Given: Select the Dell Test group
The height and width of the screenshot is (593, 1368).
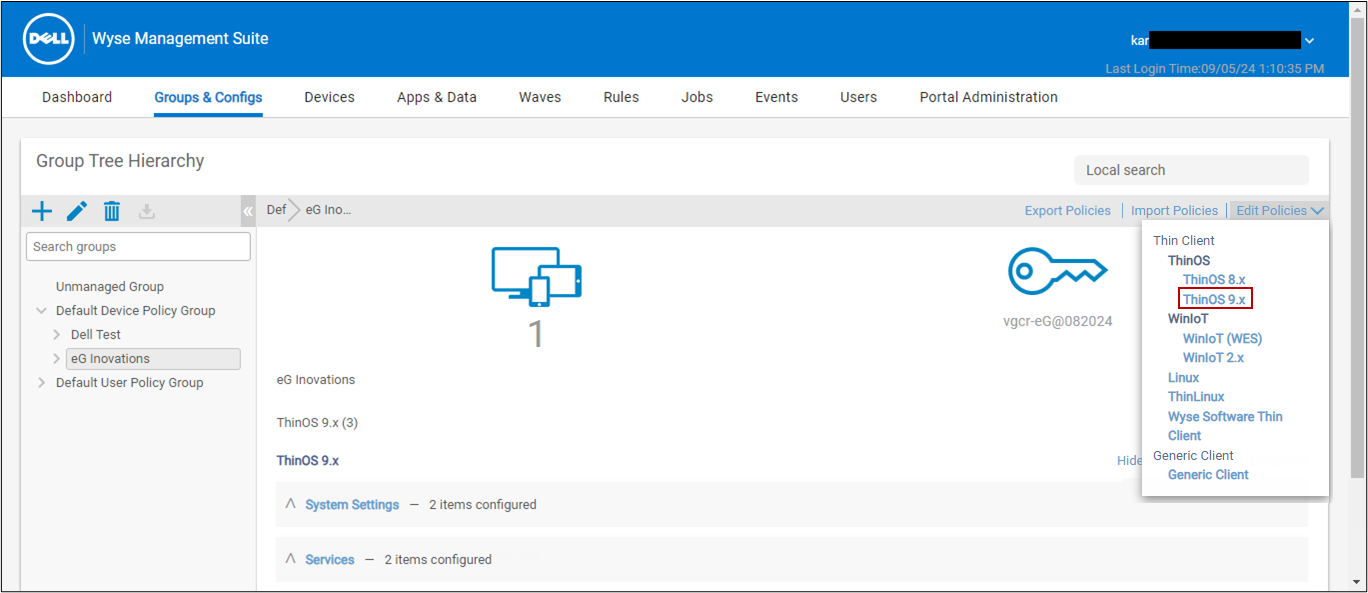Looking at the screenshot, I should (96, 335).
